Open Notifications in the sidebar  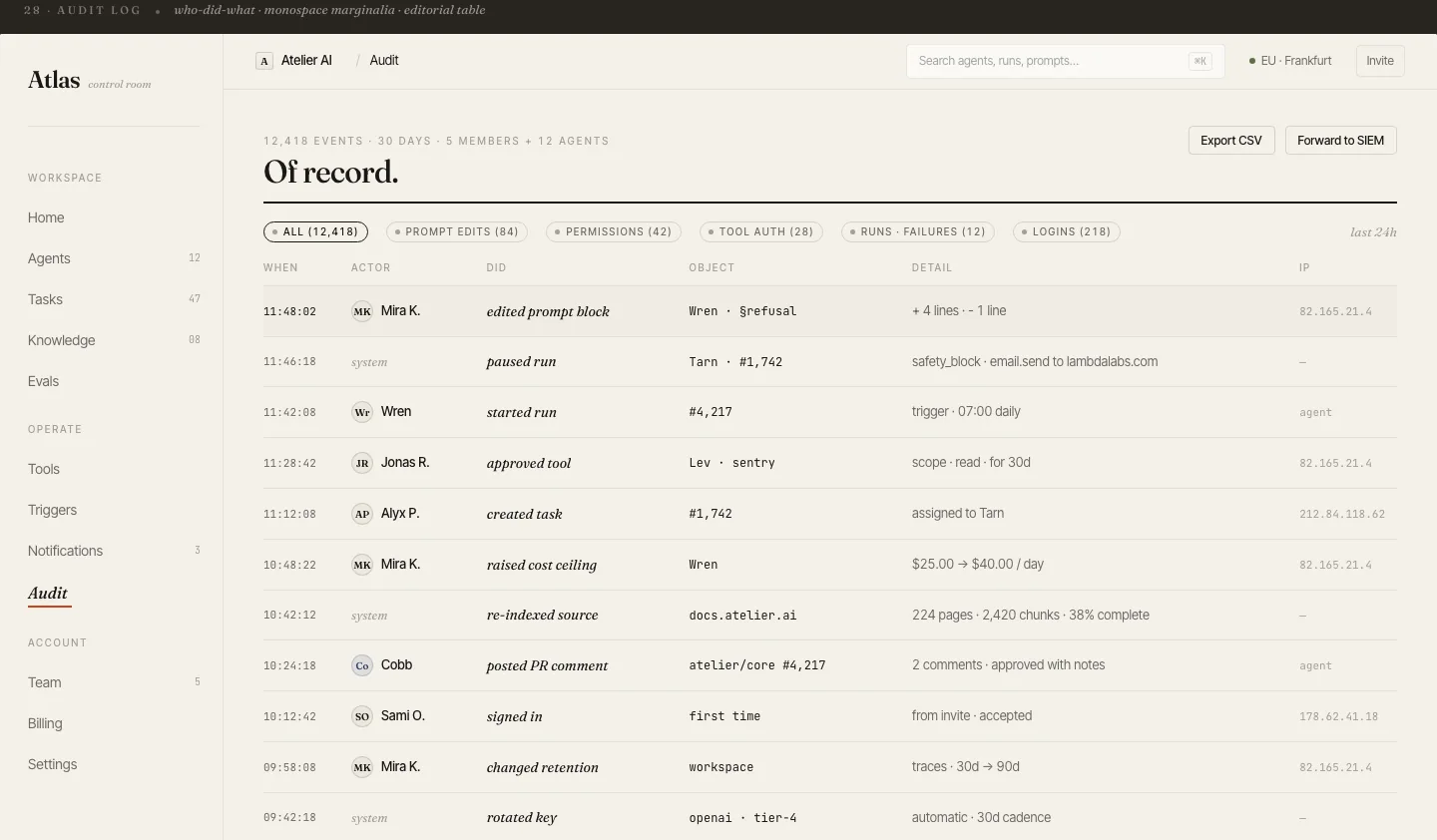[114, 551]
